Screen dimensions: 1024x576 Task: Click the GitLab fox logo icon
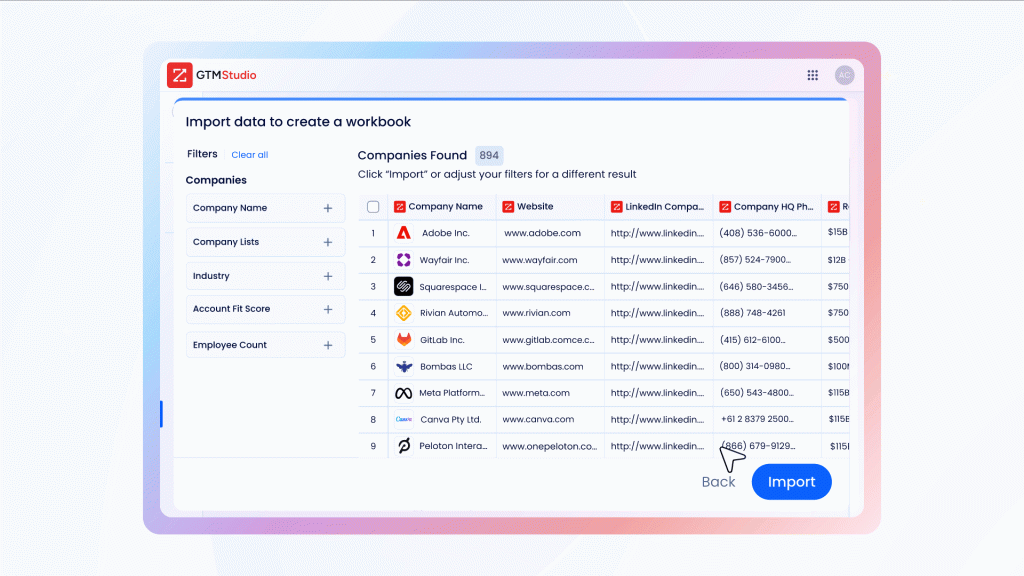(x=403, y=340)
